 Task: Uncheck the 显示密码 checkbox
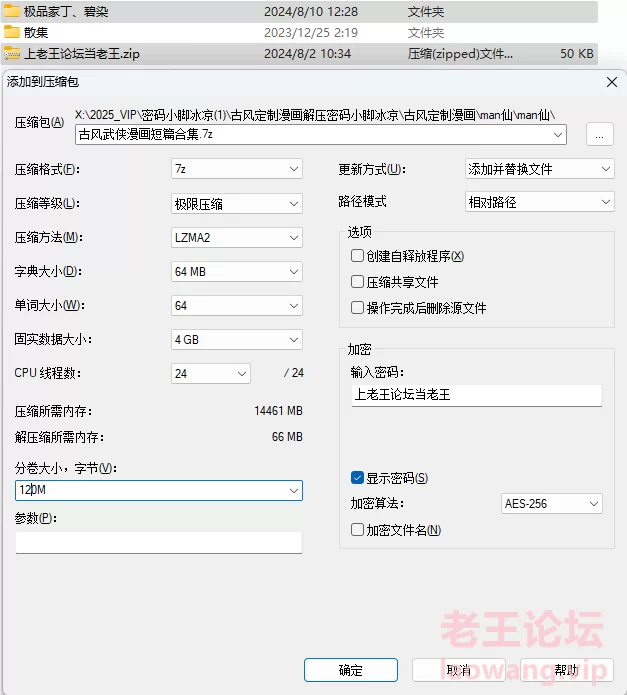point(357,478)
